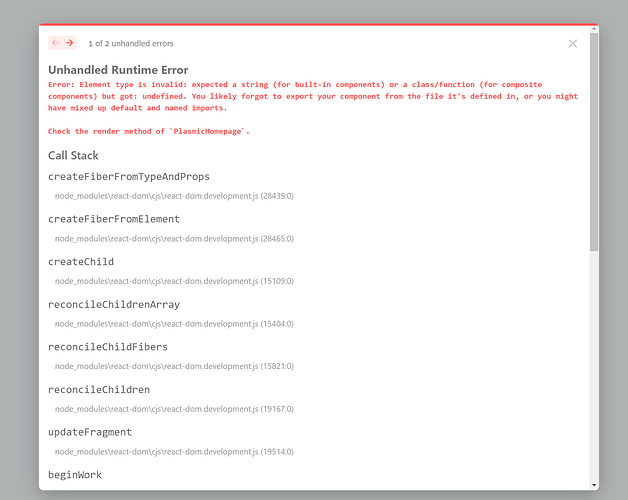Click the 'Element type is invalid' error message

click(x=313, y=96)
